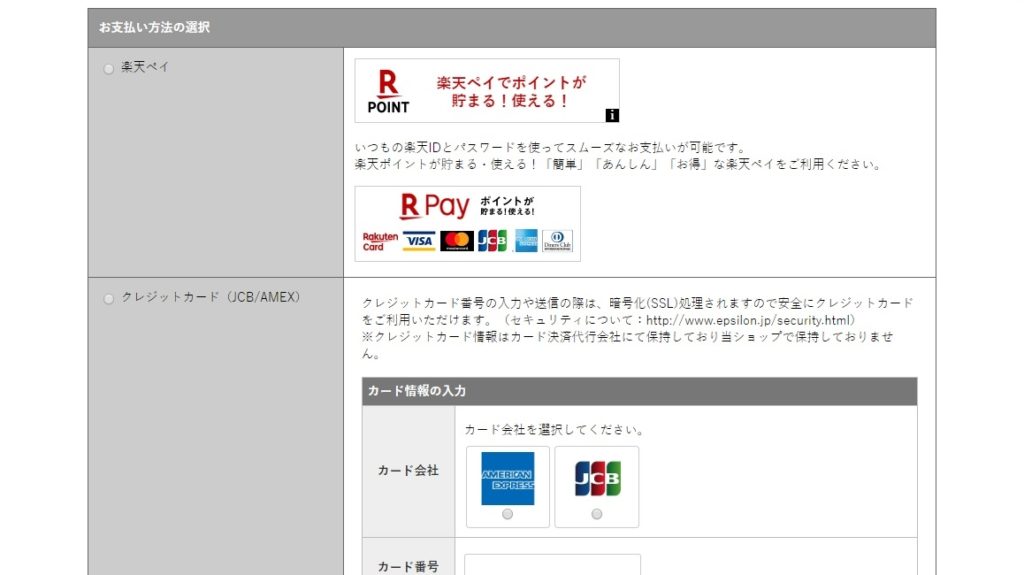Viewport: 1024px width, 575px height.
Task: Click the Rakuten Card logo
Action: point(380,241)
